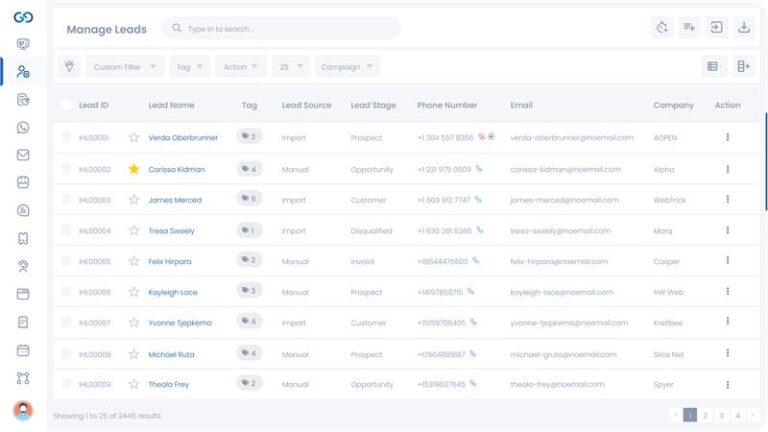Click email michael-gruta@noemail.com
Image resolution: width=768 pixels, height=432 pixels.
click(x=563, y=354)
